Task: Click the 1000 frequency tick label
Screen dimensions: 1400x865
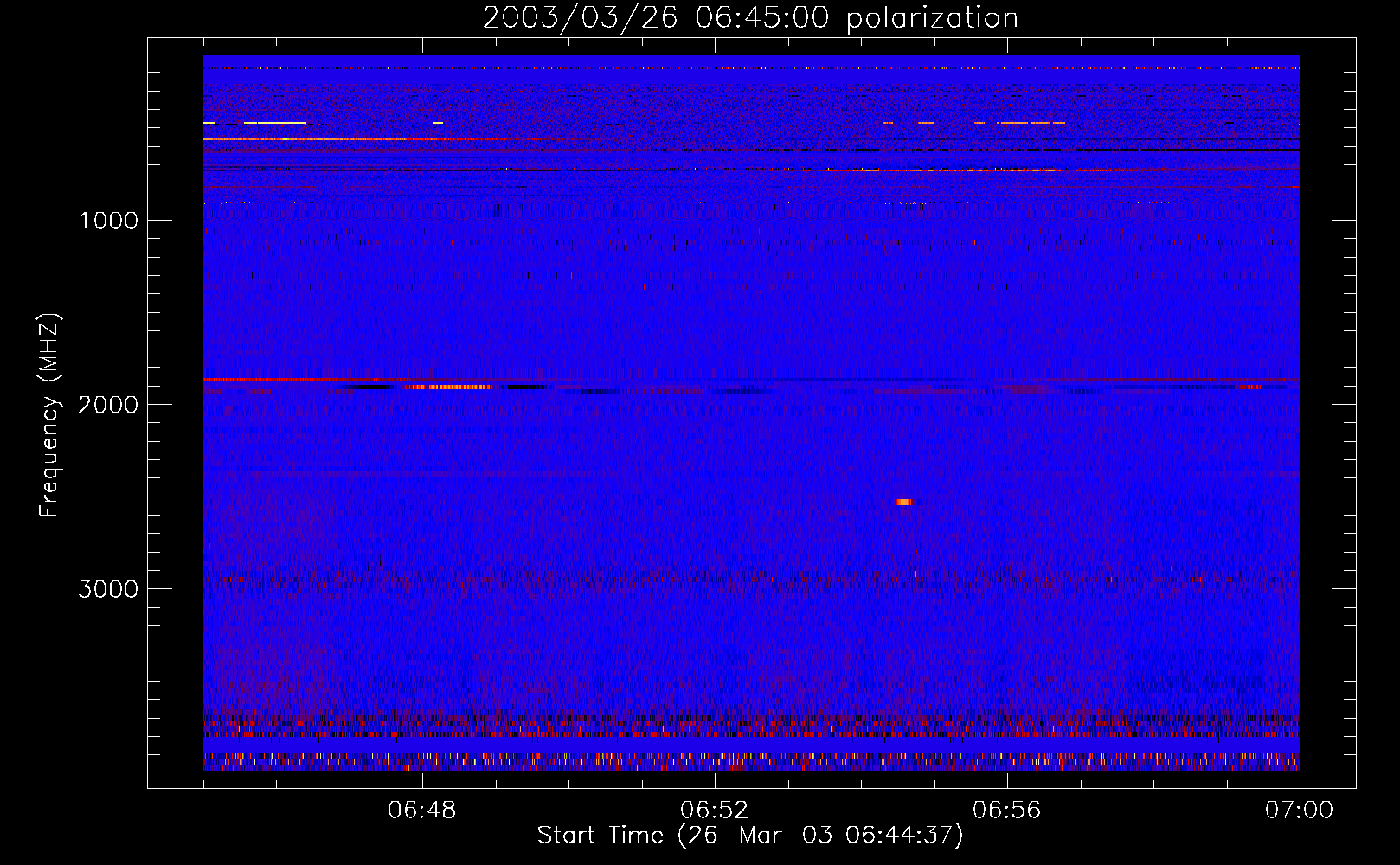Action: point(108,221)
